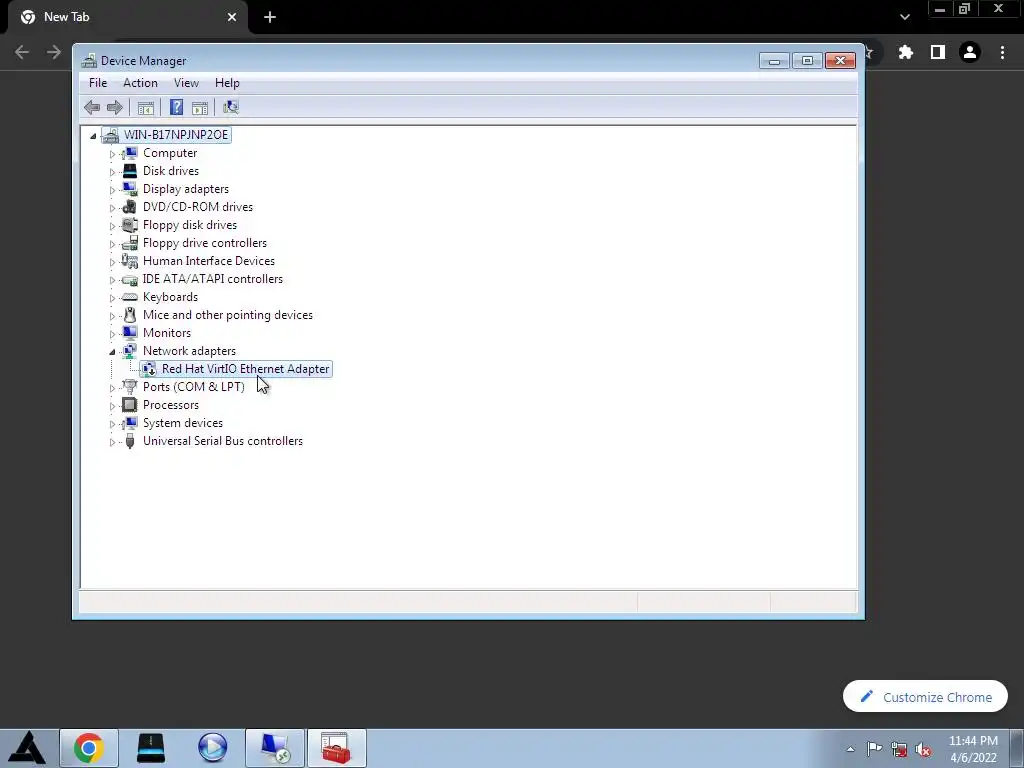Select the IDE ATA/ATAPI controllers label
Image resolution: width=1024 pixels, height=768 pixels.
click(x=213, y=279)
